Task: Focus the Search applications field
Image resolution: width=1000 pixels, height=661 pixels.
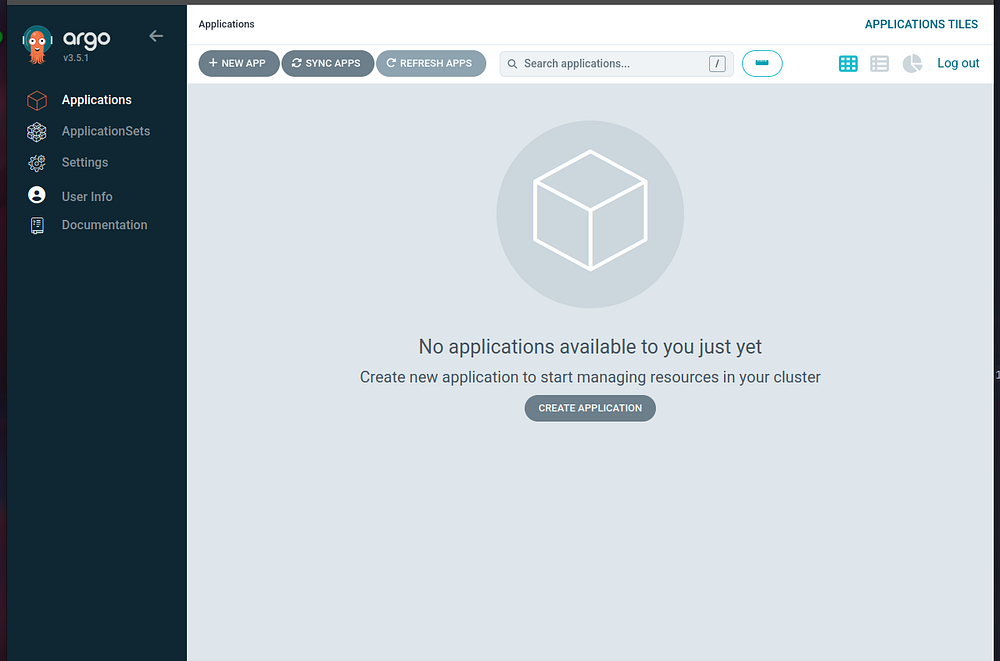Action: [x=616, y=64]
